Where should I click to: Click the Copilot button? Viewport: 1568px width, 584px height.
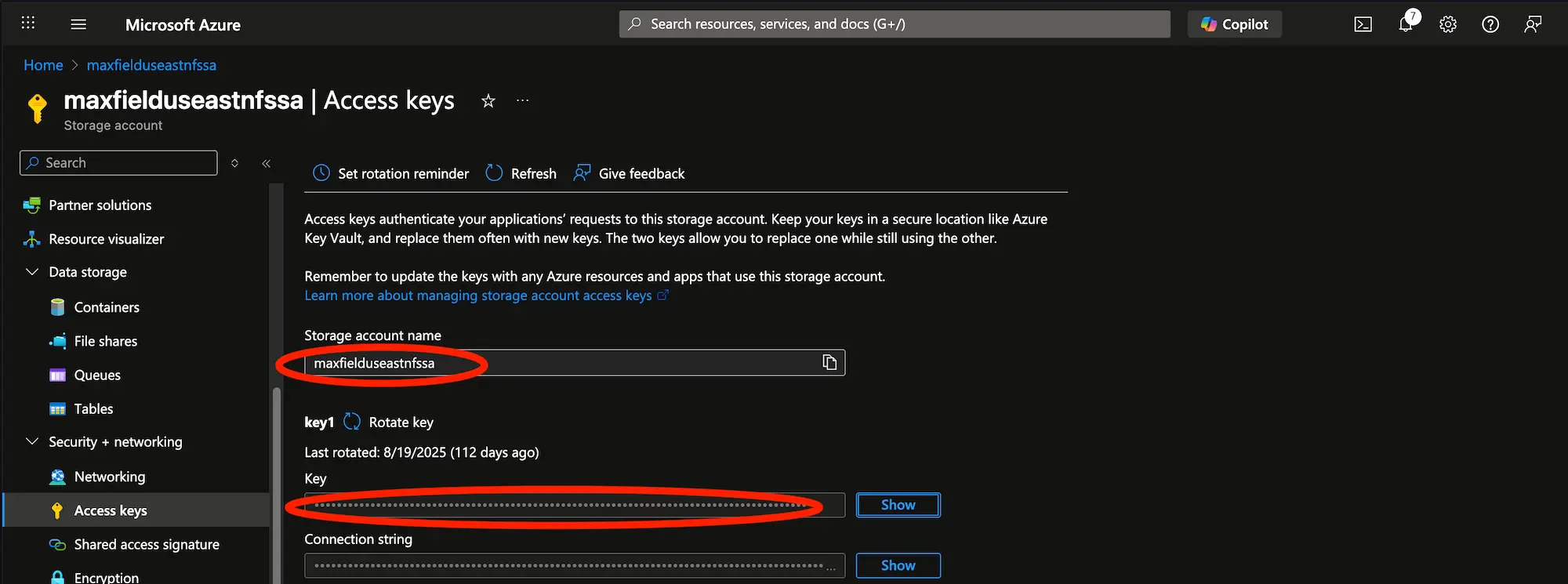tap(1235, 24)
